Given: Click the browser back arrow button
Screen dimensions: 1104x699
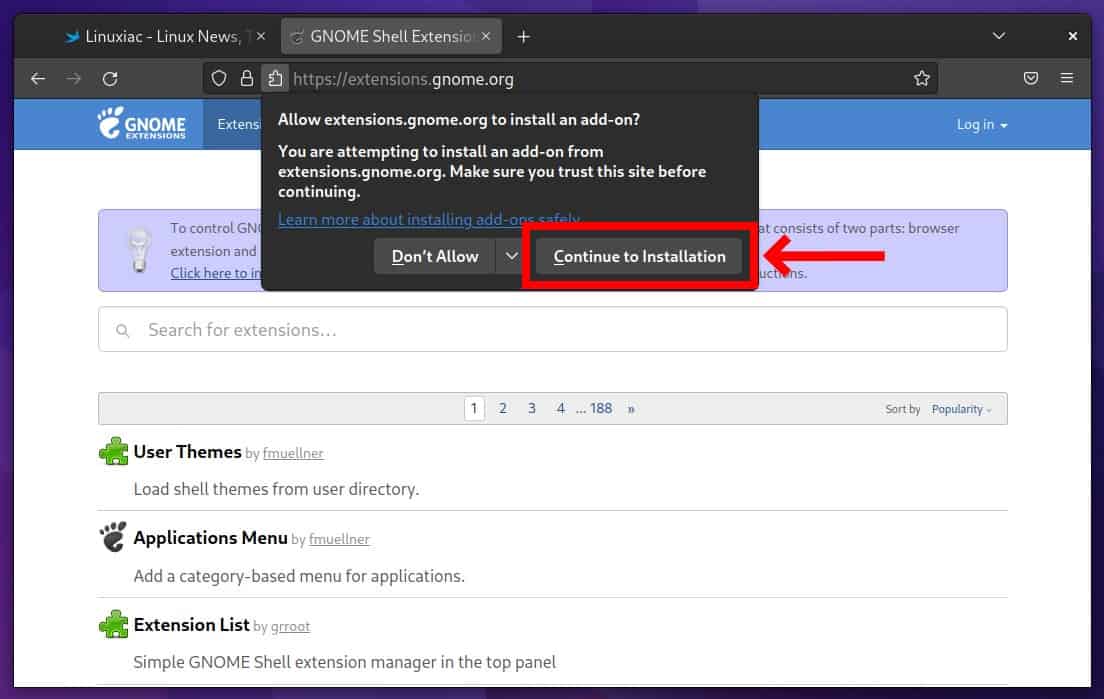Looking at the screenshot, I should click(x=38, y=78).
